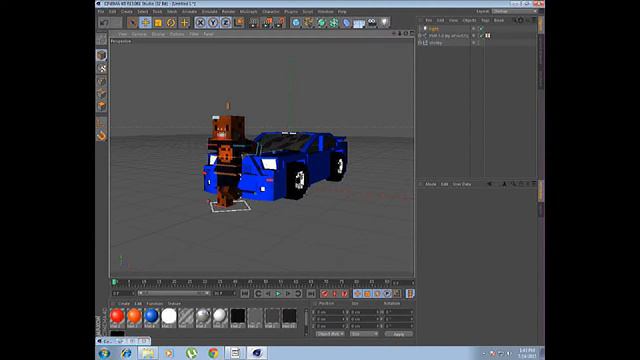The image size is (640, 360).
Task: Open the viewport Cameras menu
Action: pos(139,34)
